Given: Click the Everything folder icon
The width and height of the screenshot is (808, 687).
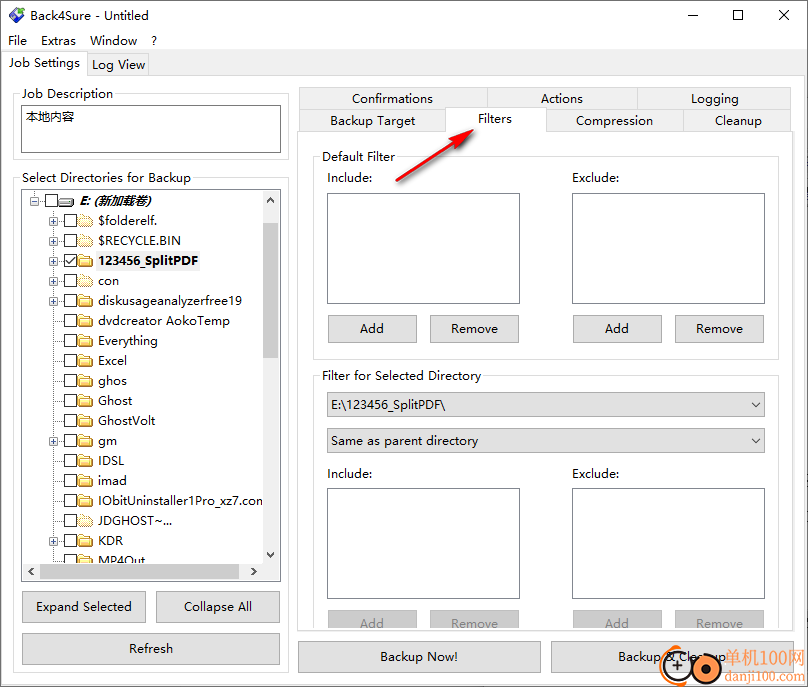Looking at the screenshot, I should (x=86, y=341).
